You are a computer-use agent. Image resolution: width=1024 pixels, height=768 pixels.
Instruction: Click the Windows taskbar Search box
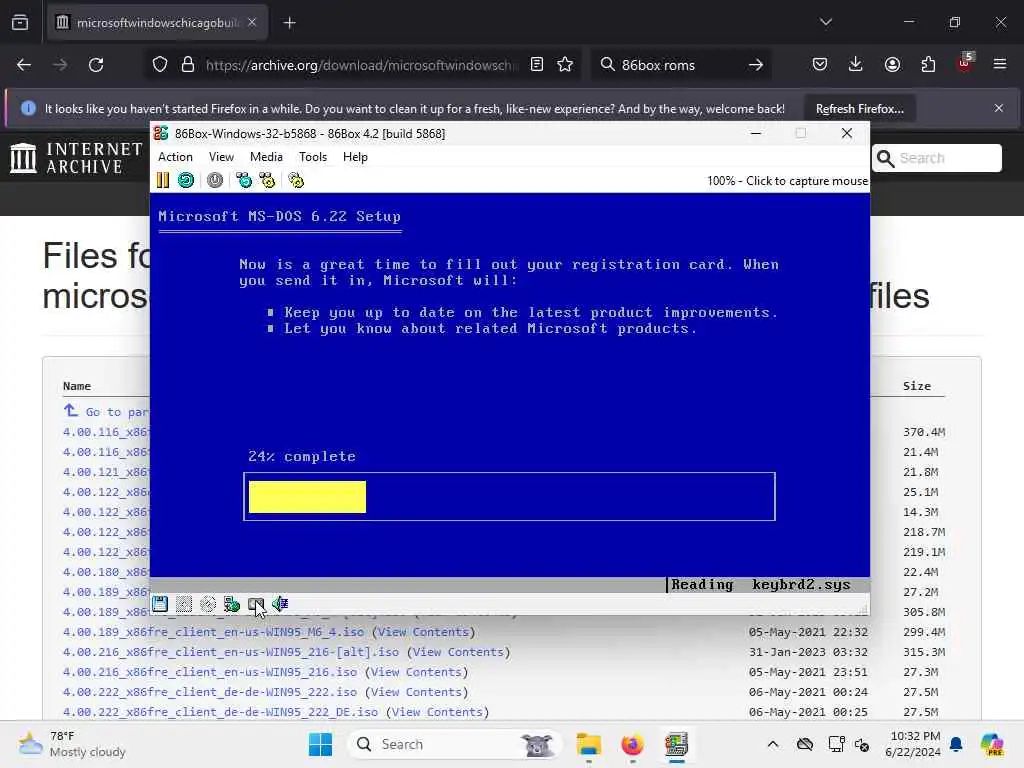click(x=455, y=744)
